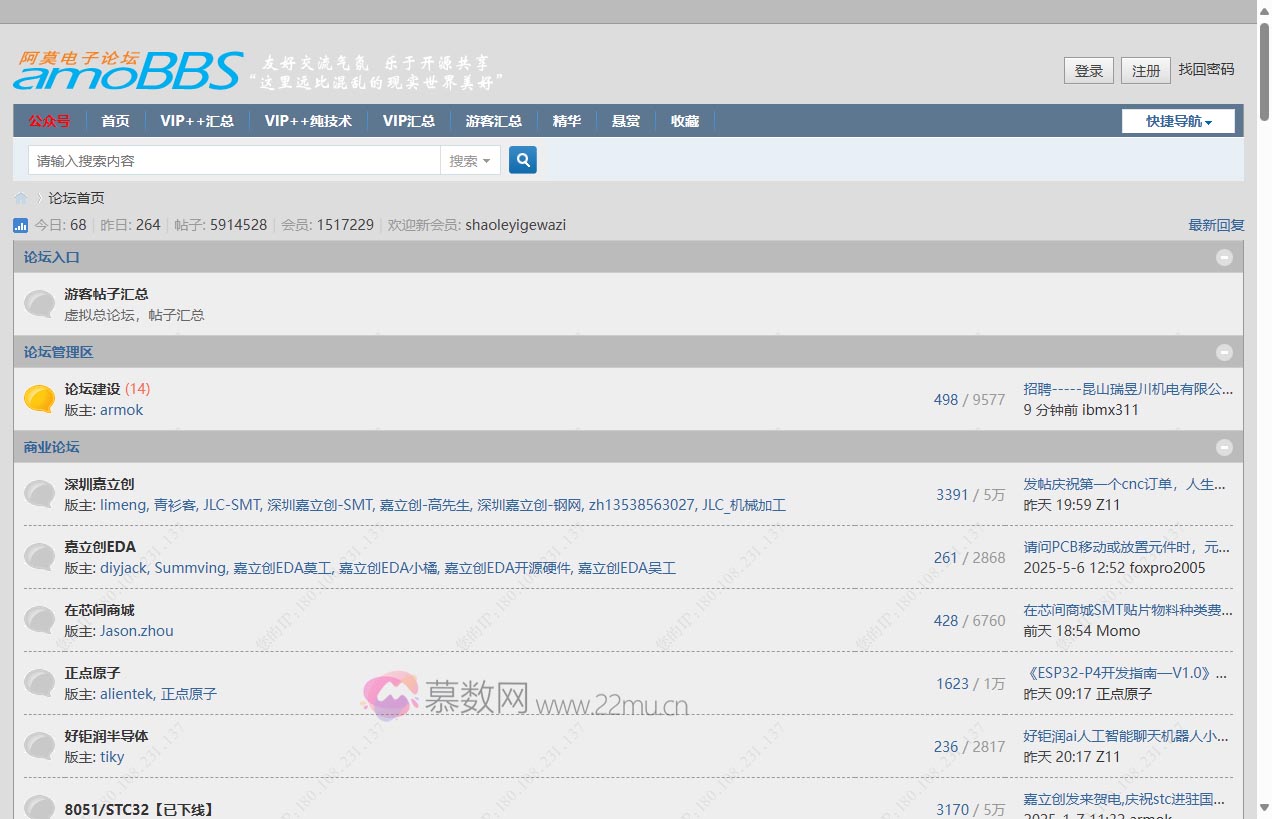Collapse the 论坛入口 section

tap(1224, 257)
